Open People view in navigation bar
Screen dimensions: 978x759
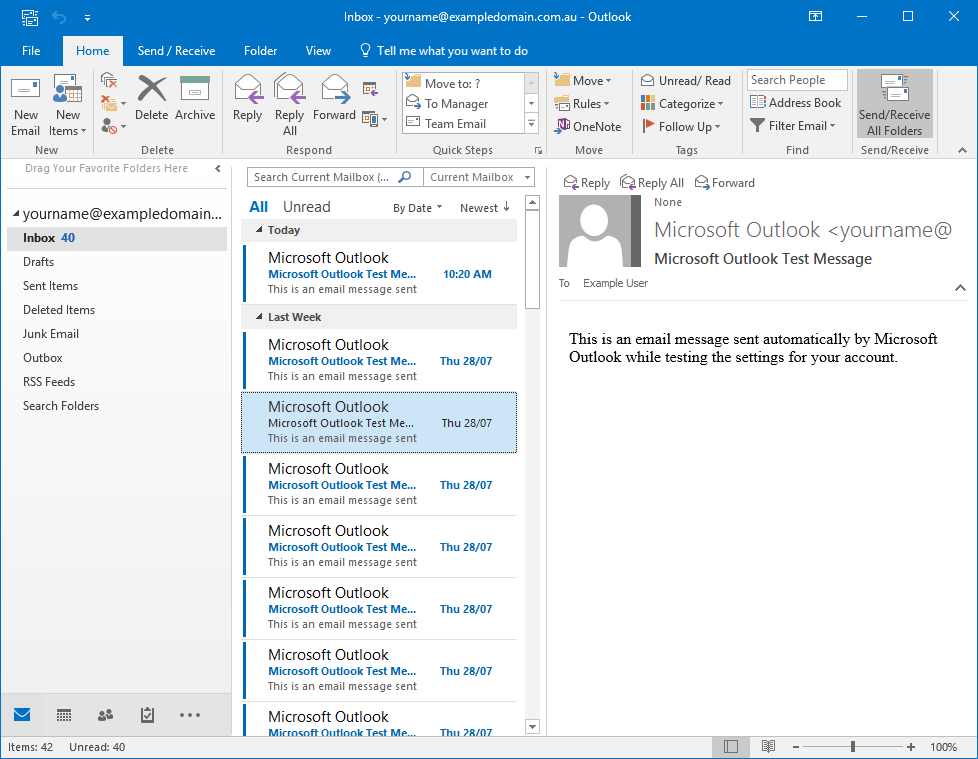pyautogui.click(x=105, y=715)
